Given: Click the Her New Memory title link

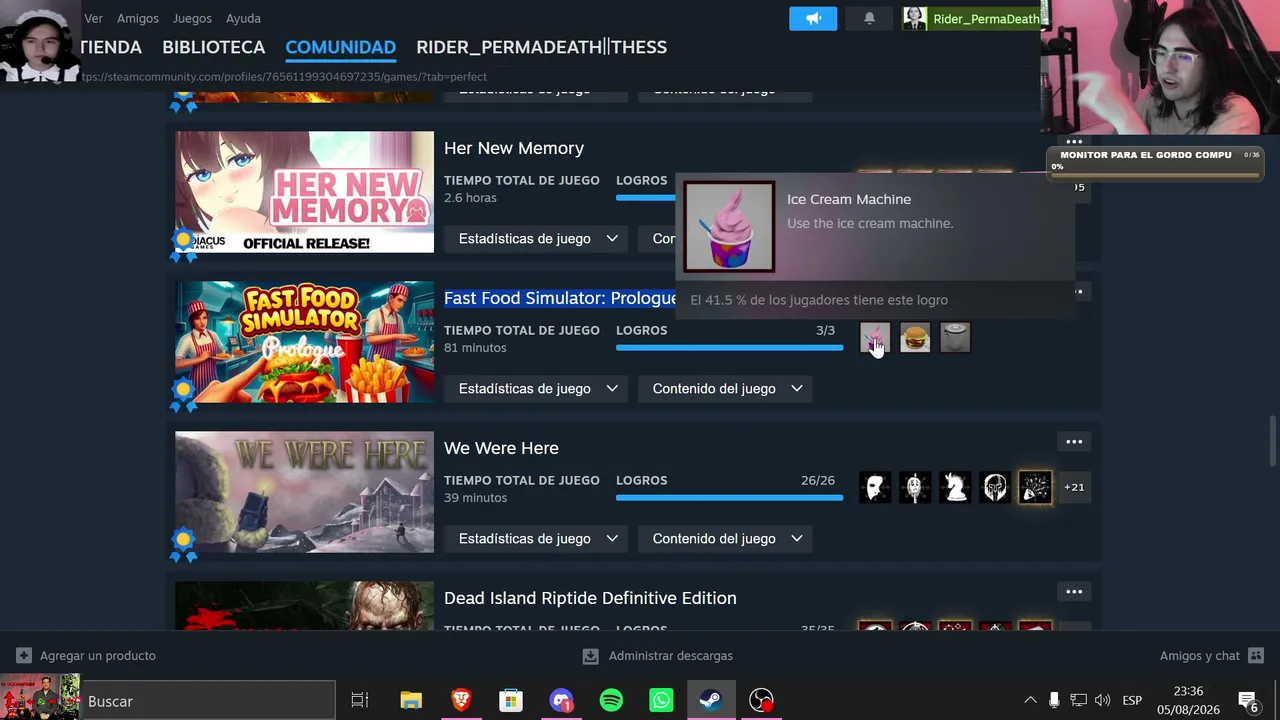Looking at the screenshot, I should [x=514, y=148].
